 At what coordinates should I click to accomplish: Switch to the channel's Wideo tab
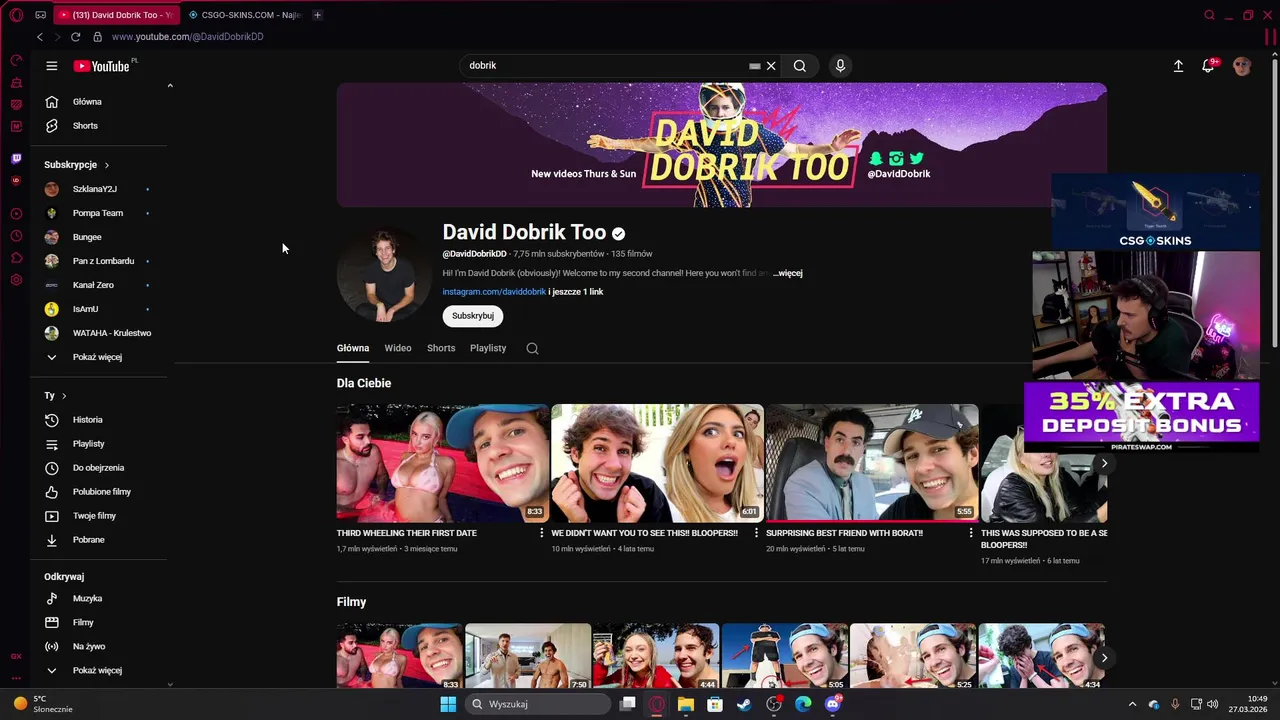click(398, 348)
